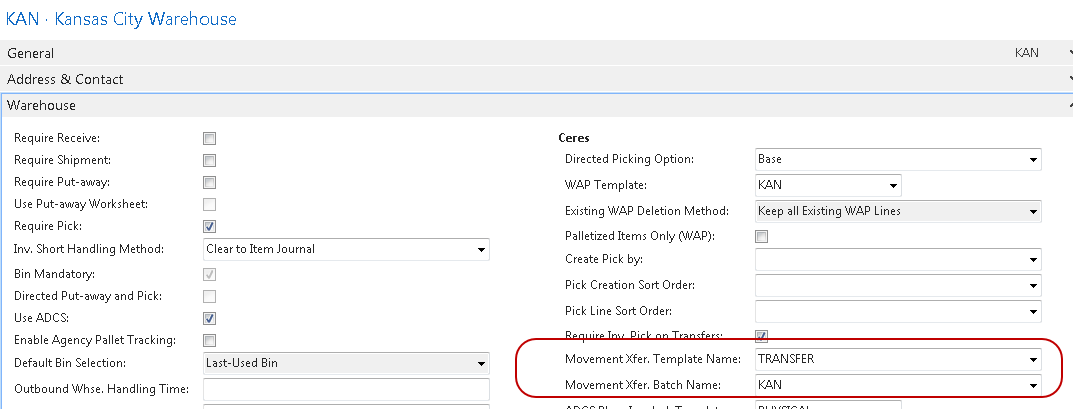Open Inv. Short Handling Method dropdown
Image resolution: width=1073 pixels, height=409 pixels.
click(x=481, y=250)
